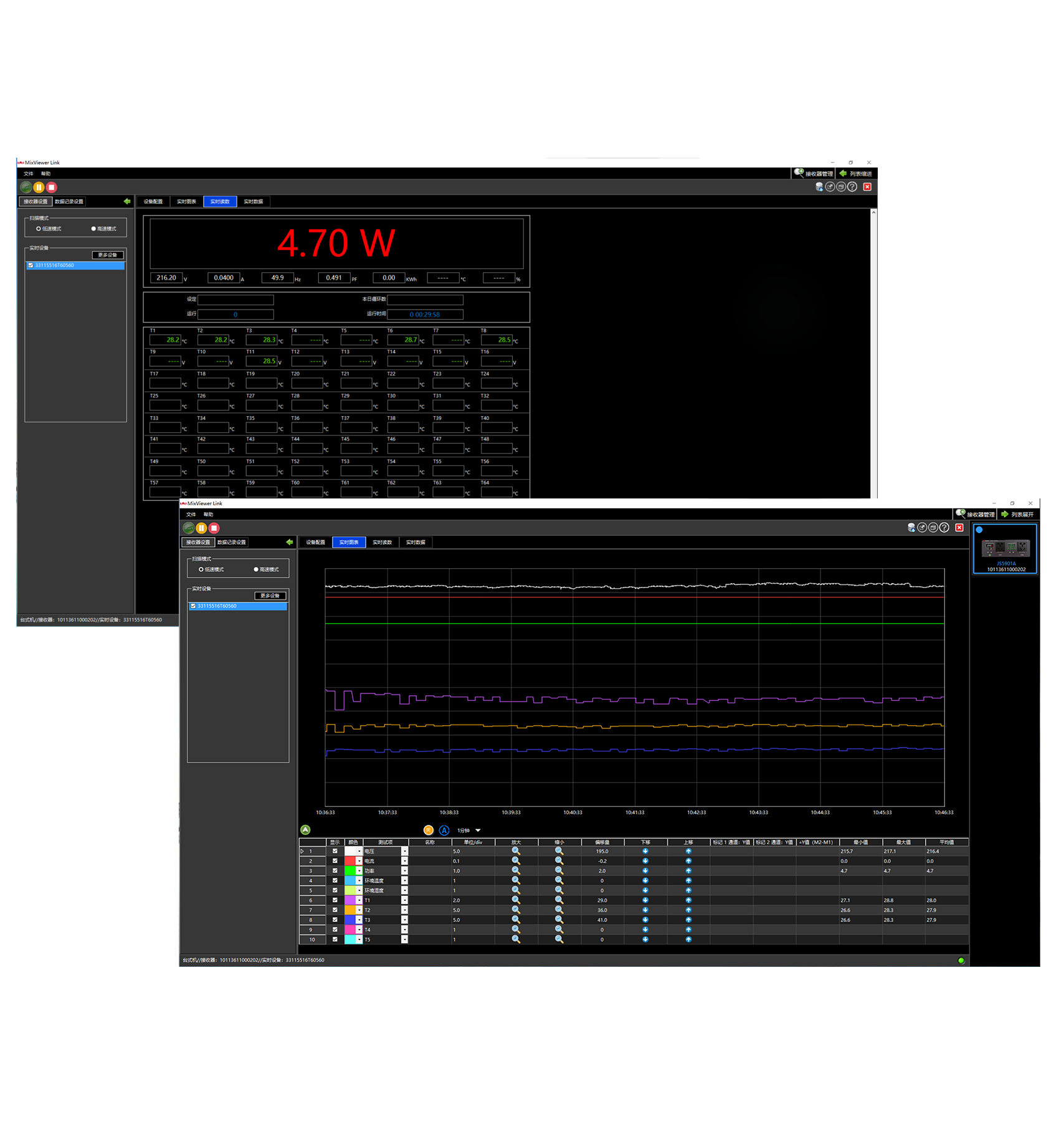Click the 上移 up arrow in T3 row
Screen dimensions: 1064x1142
click(688, 920)
